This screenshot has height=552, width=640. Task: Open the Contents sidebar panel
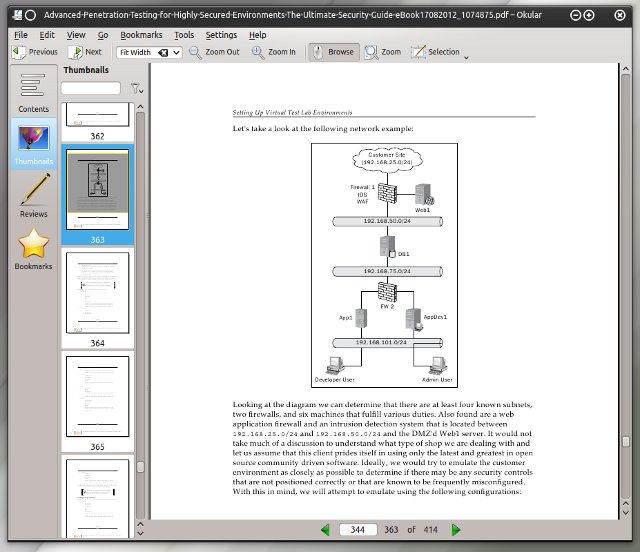point(33,92)
